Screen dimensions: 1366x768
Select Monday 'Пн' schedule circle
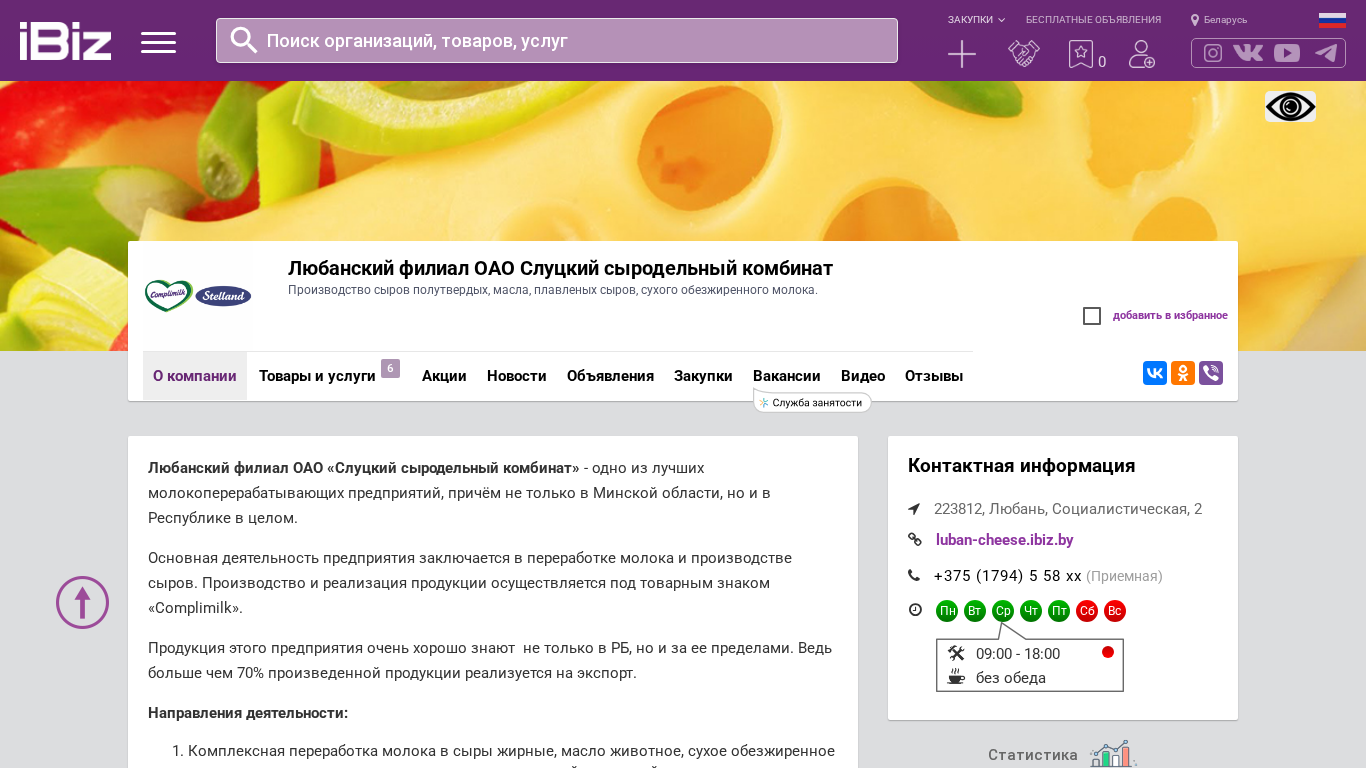pyautogui.click(x=947, y=611)
